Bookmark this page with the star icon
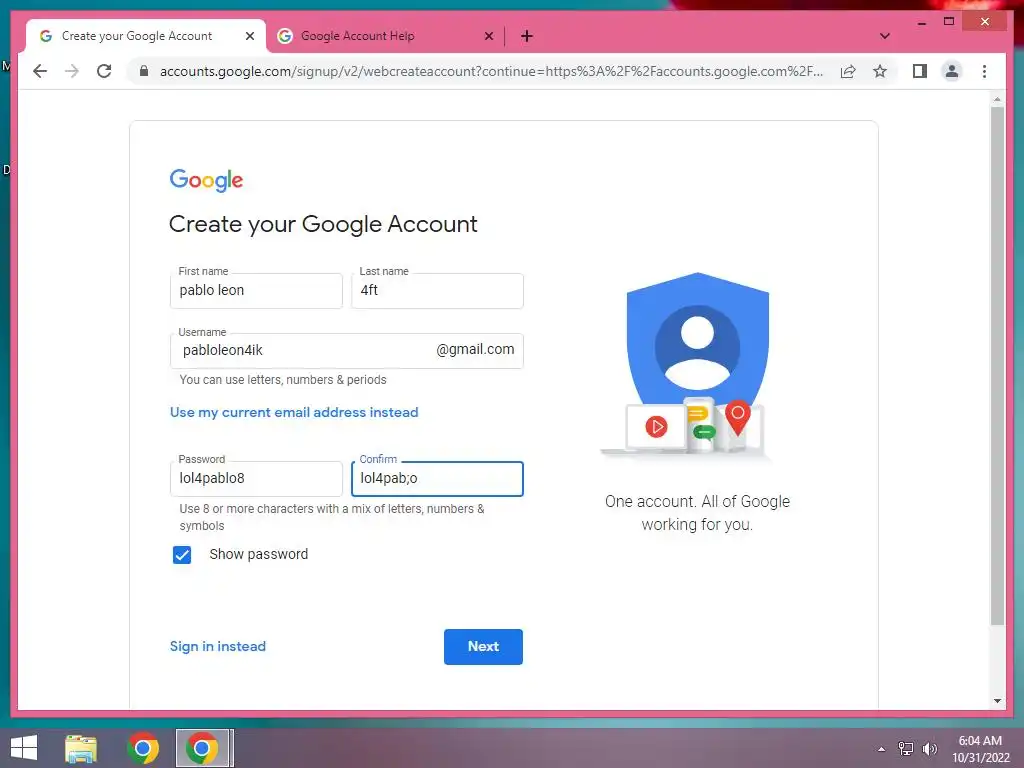 pos(880,71)
